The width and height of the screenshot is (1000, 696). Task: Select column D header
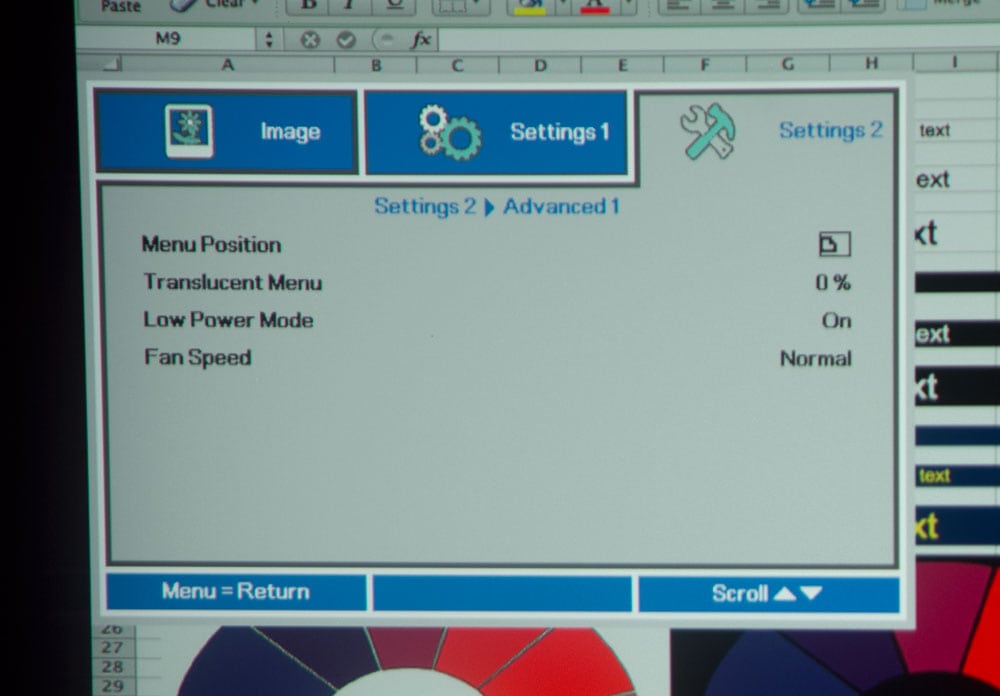(540, 65)
